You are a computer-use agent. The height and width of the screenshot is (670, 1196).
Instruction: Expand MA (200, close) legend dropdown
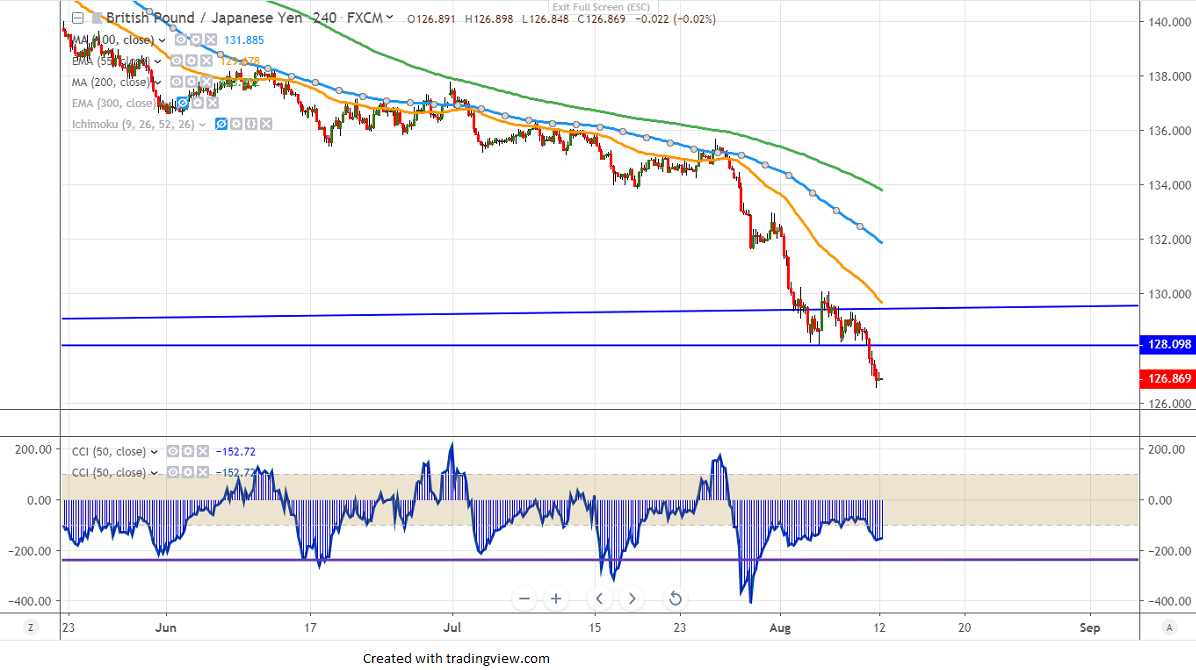pyautogui.click(x=158, y=82)
